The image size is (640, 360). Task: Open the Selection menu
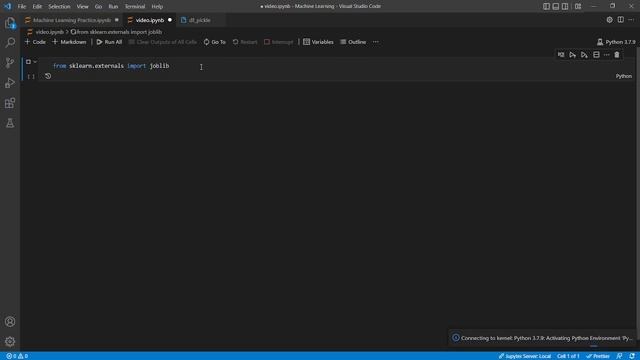click(59, 7)
